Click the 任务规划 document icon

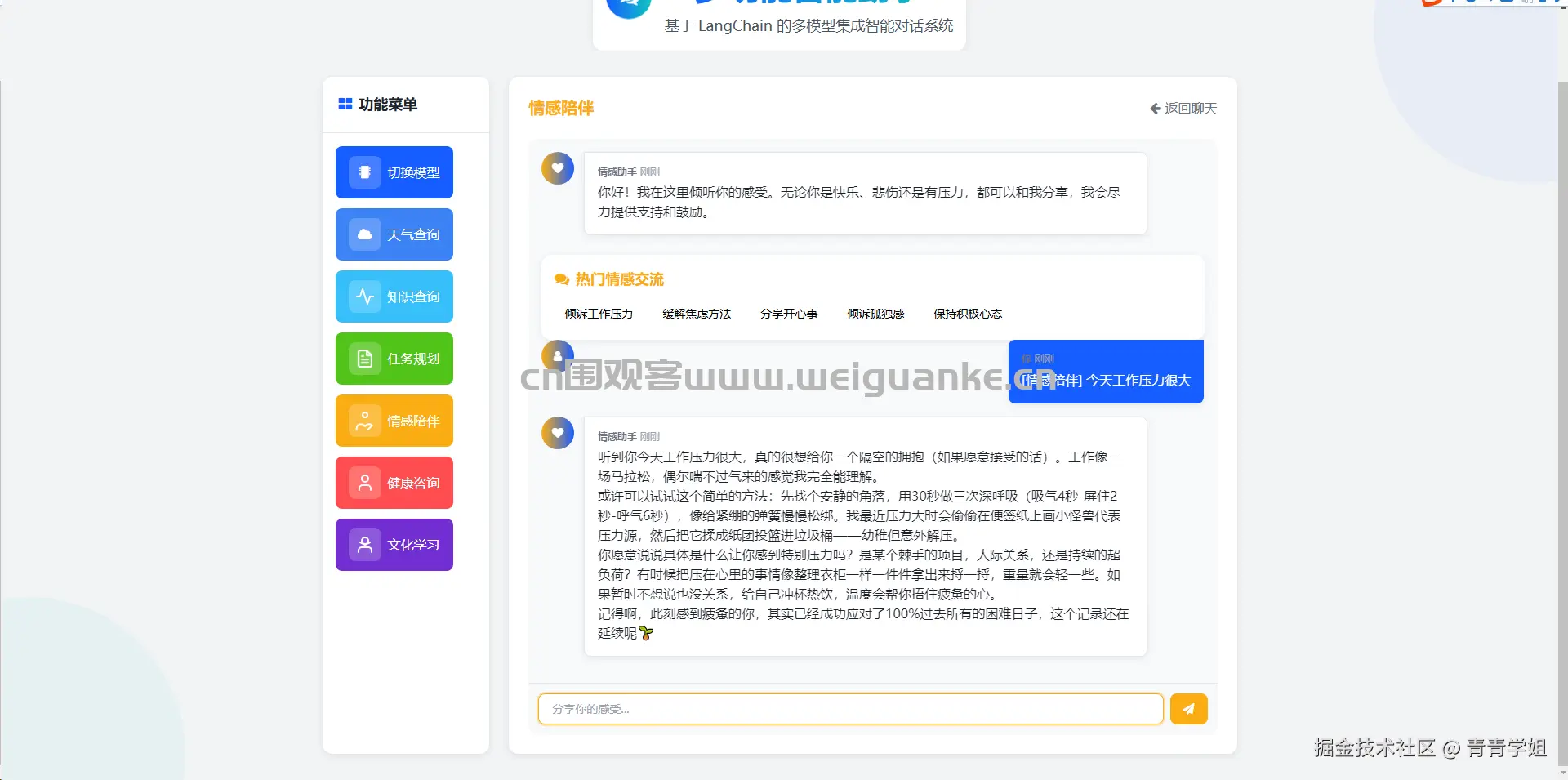(365, 359)
